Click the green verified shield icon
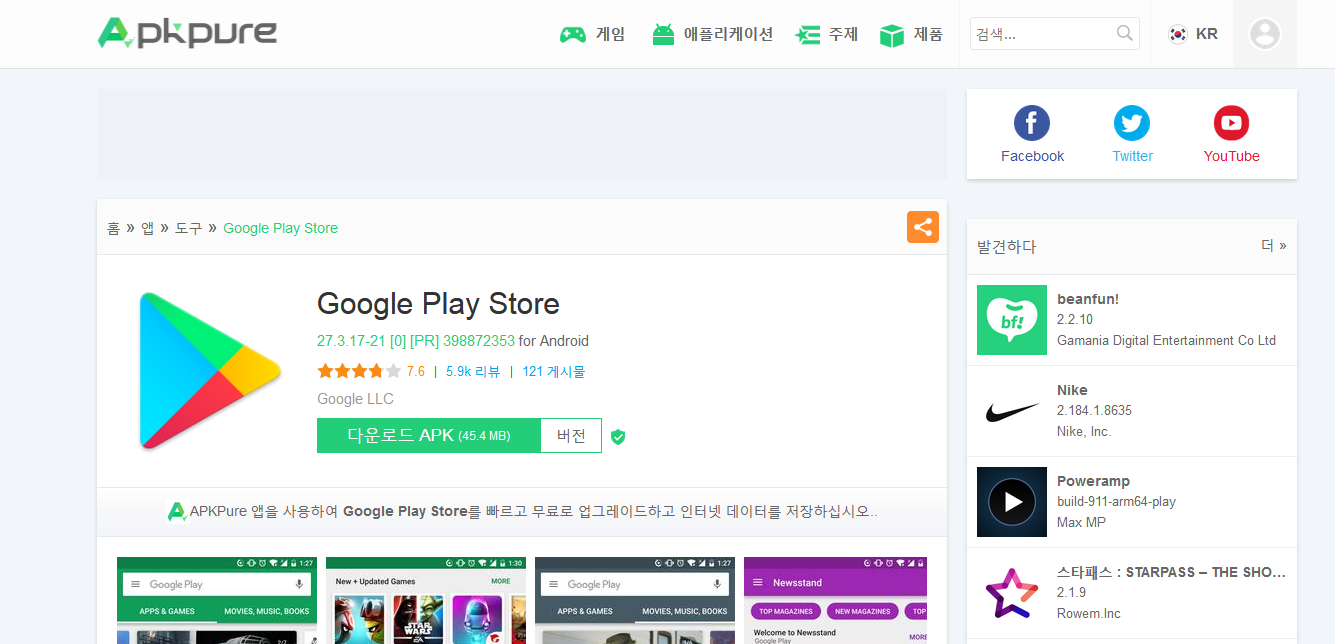Screen dimensions: 1335x644 click(x=618, y=436)
